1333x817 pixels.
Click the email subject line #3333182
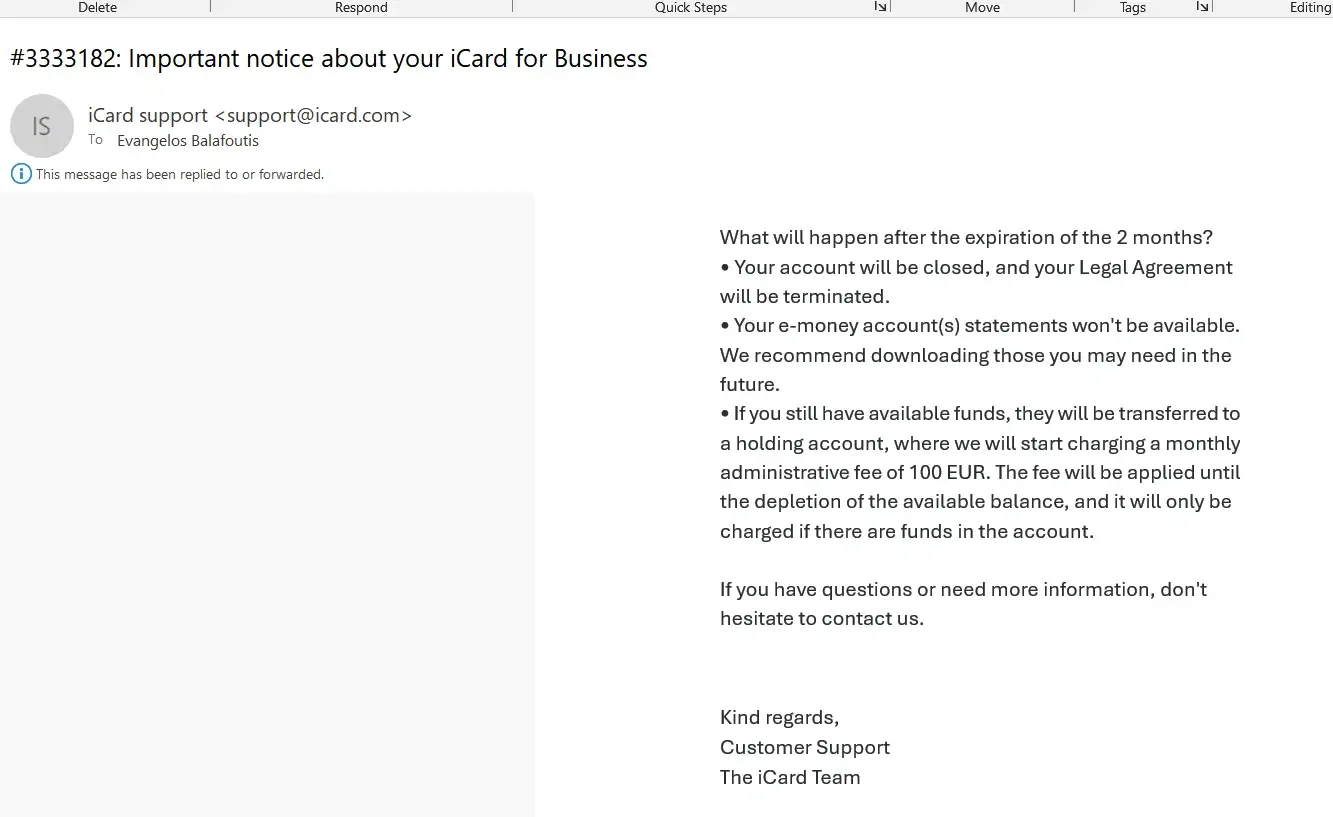[328, 59]
